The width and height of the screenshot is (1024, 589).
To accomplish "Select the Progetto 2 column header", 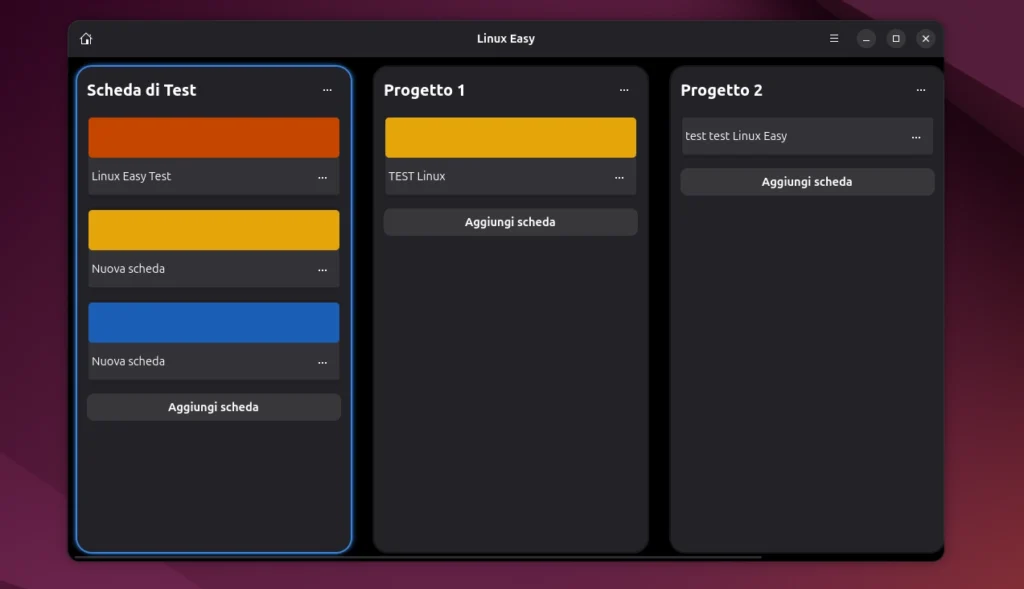I will (x=722, y=90).
